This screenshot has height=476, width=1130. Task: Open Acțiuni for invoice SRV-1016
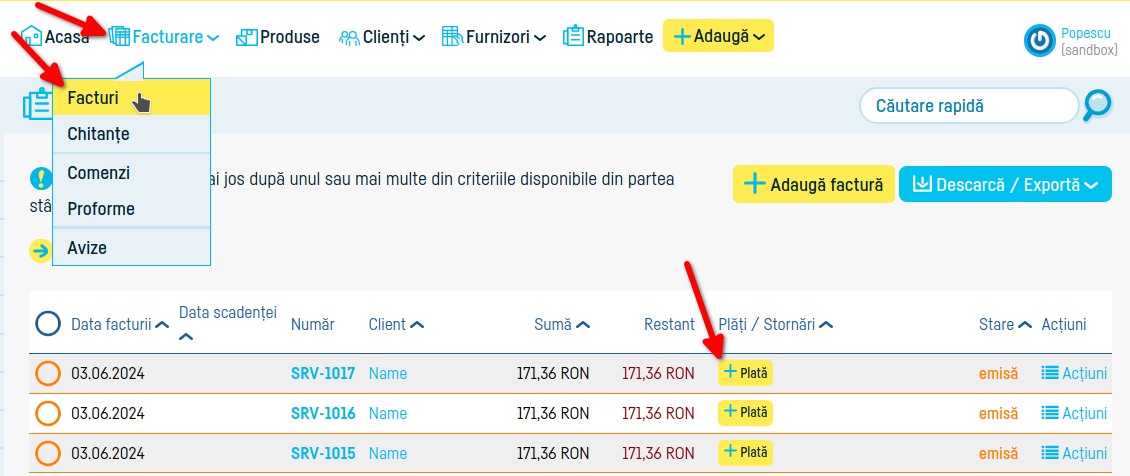point(1074,413)
